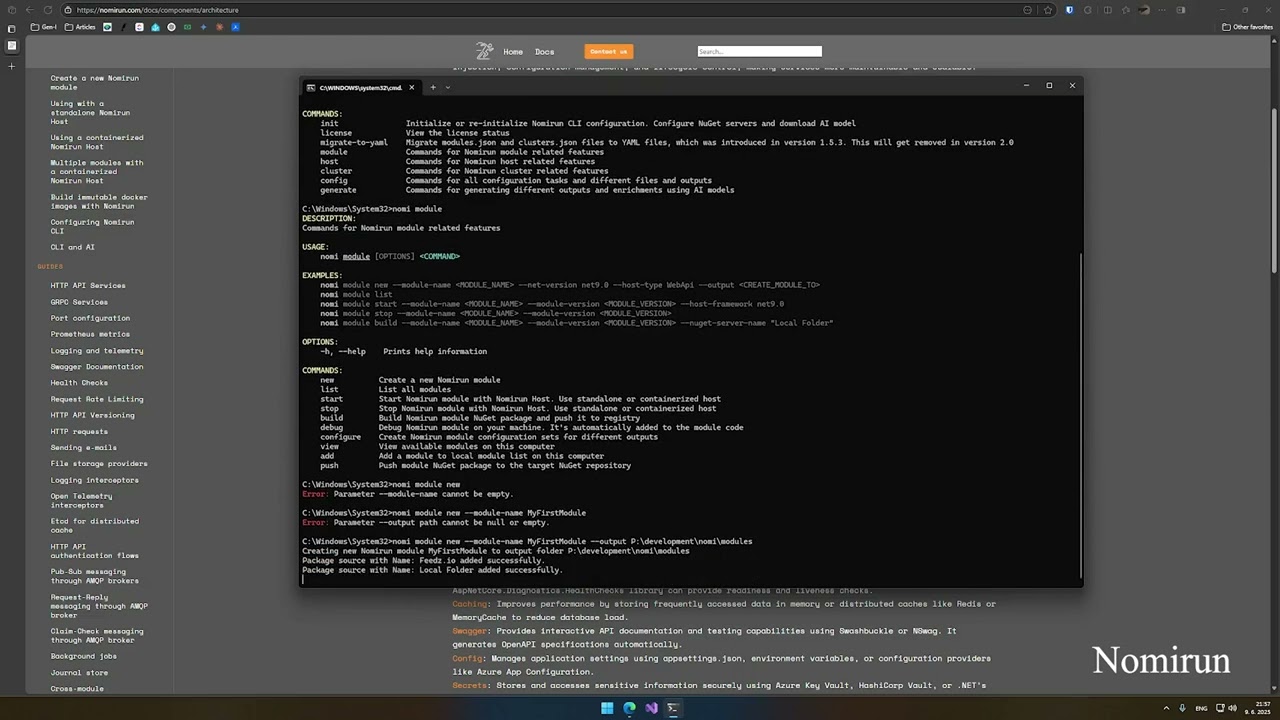1280x720 pixels.
Task: Open 'Using a containerized Nomirun Host'
Action: click(x=97, y=142)
